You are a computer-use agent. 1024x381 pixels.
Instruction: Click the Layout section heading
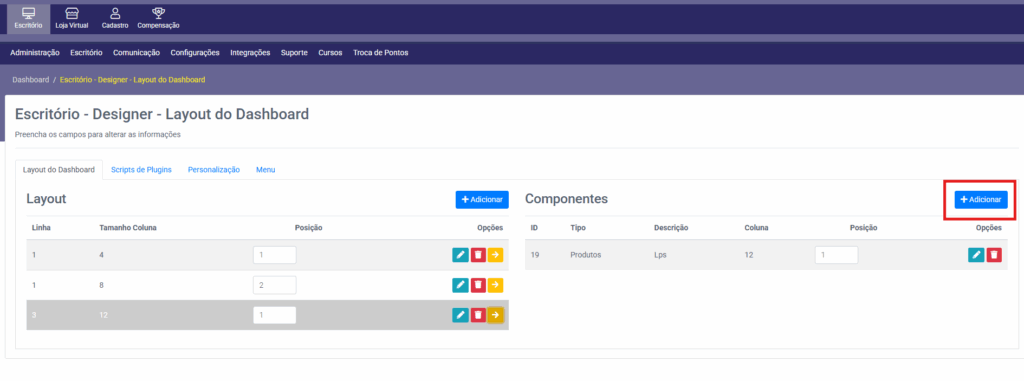point(46,199)
